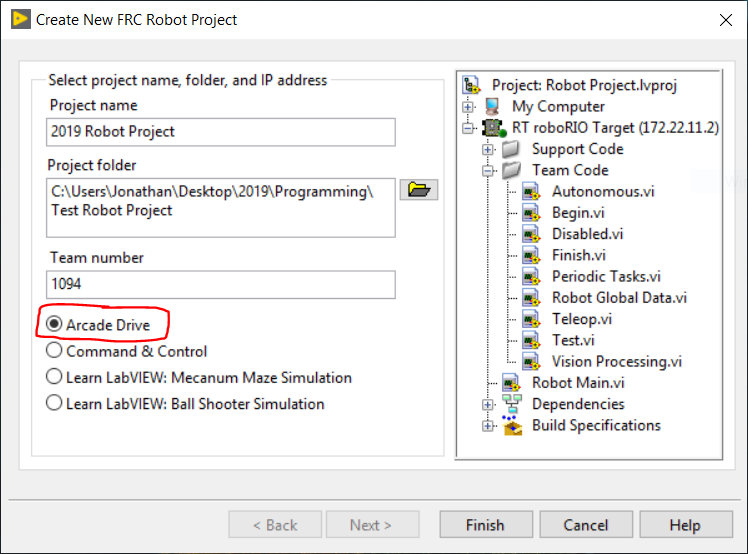748x554 pixels.
Task: Select 'Test.vi' text in tree
Action: pos(573,340)
